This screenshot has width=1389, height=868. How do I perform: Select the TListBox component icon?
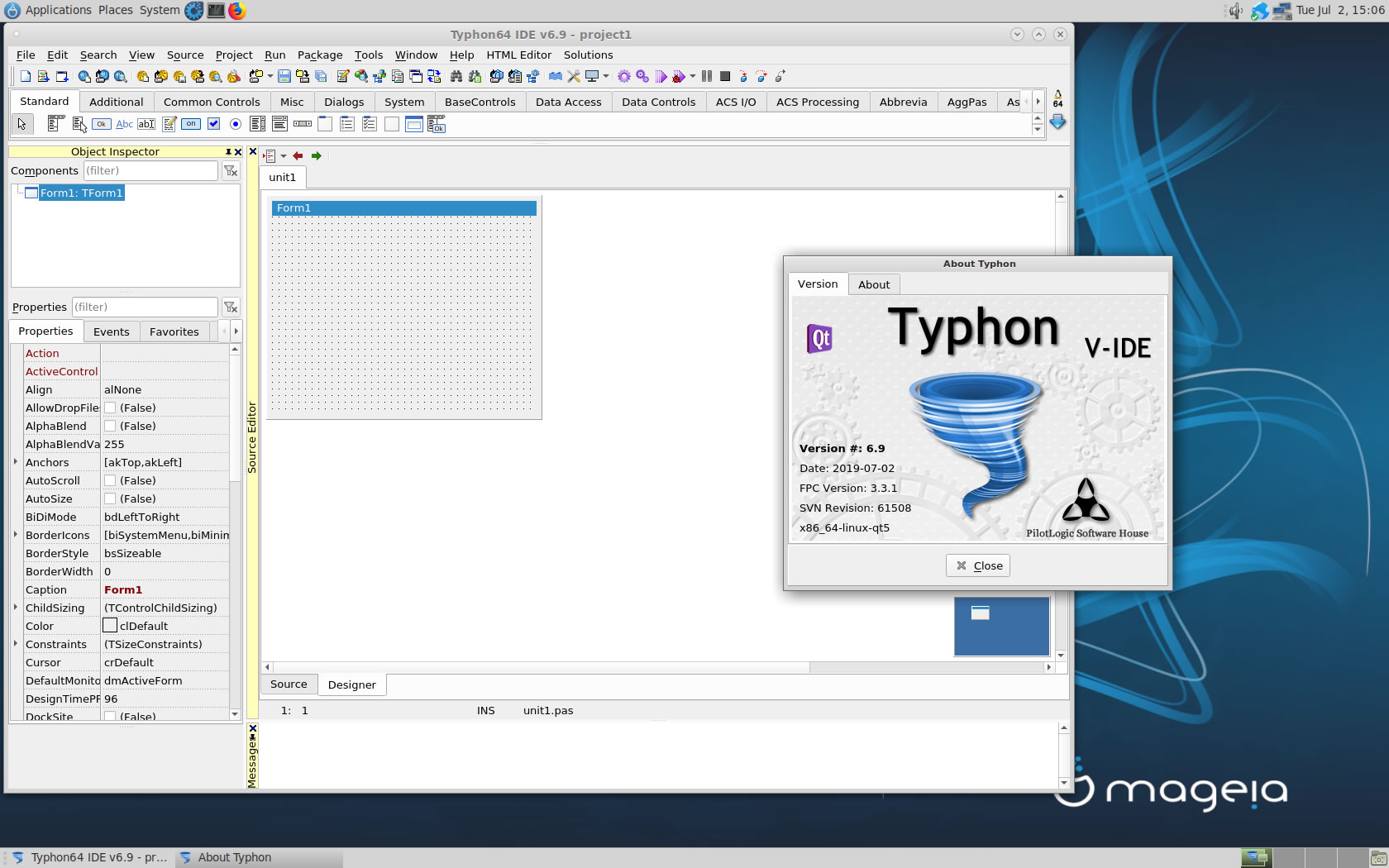pyautogui.click(x=258, y=124)
